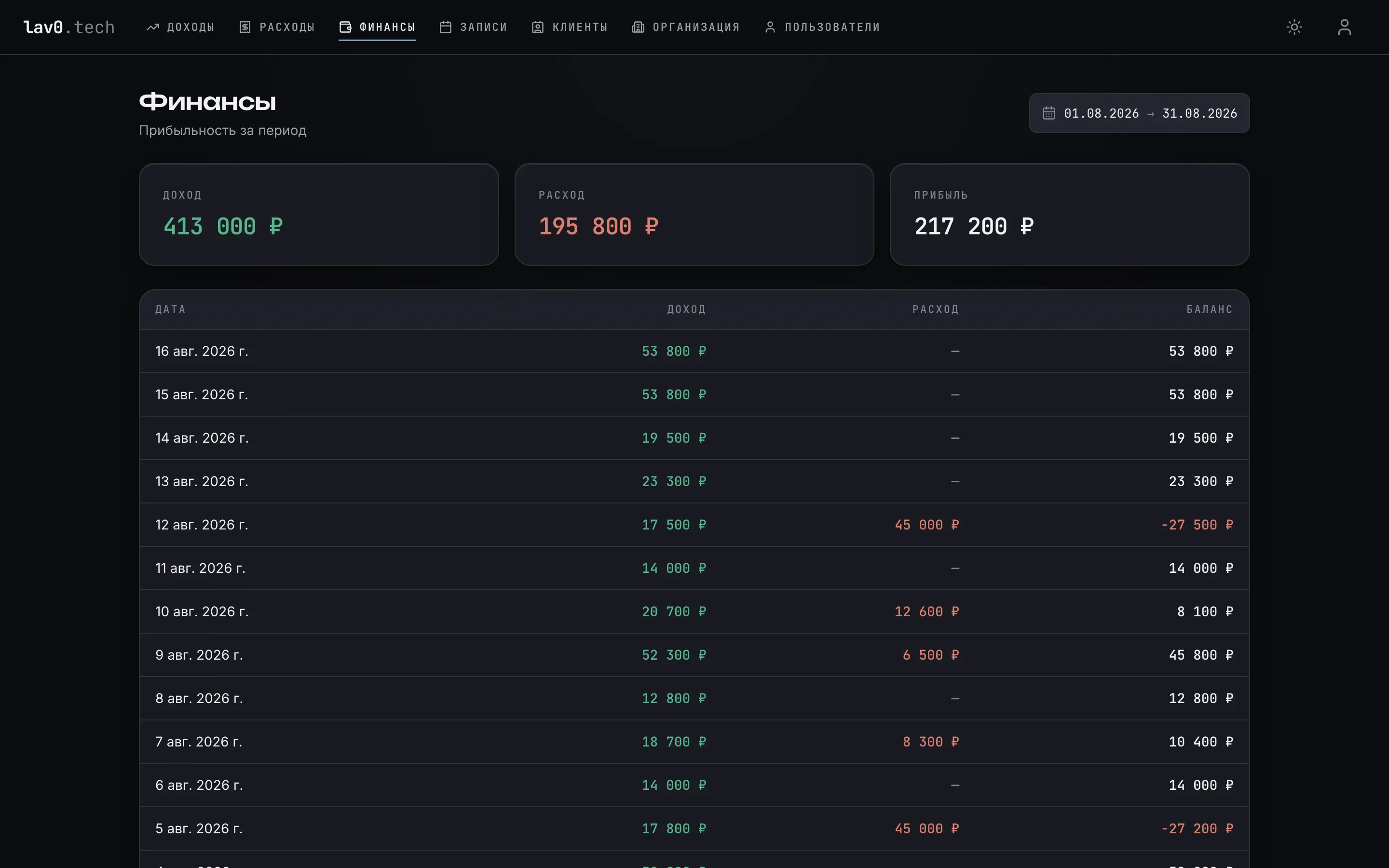Select the 8 авг. 2026 г. row date

pos(199,698)
